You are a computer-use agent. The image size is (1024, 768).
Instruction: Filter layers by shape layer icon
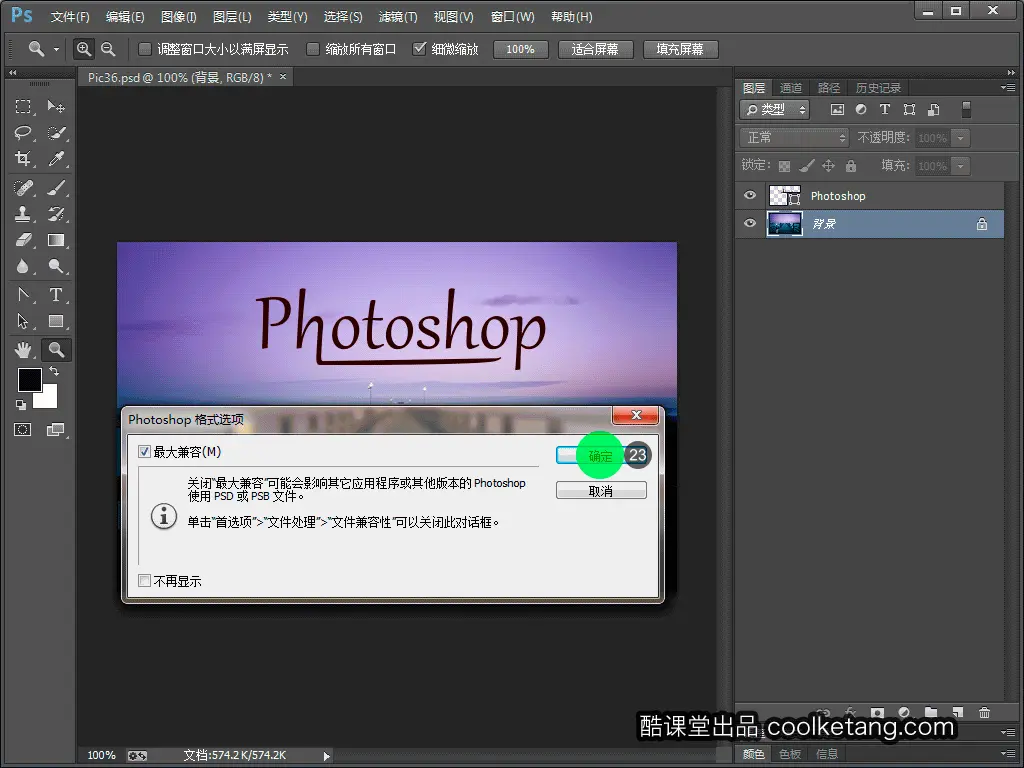pos(909,110)
